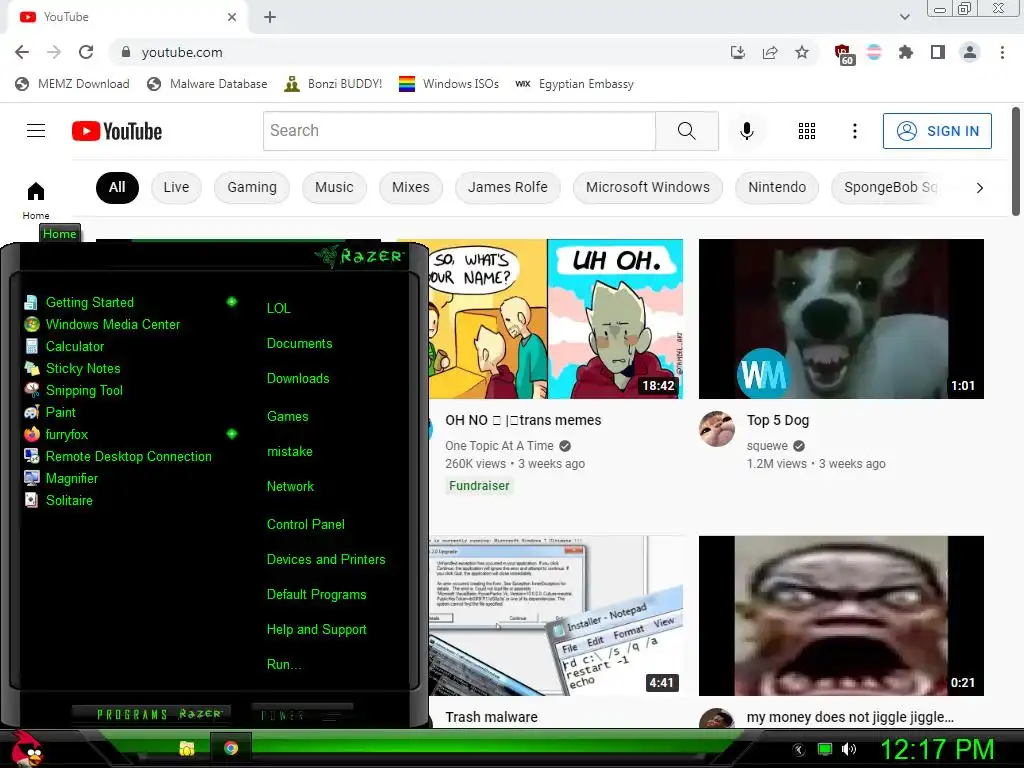Open the squewe channel name

[x=767, y=446]
